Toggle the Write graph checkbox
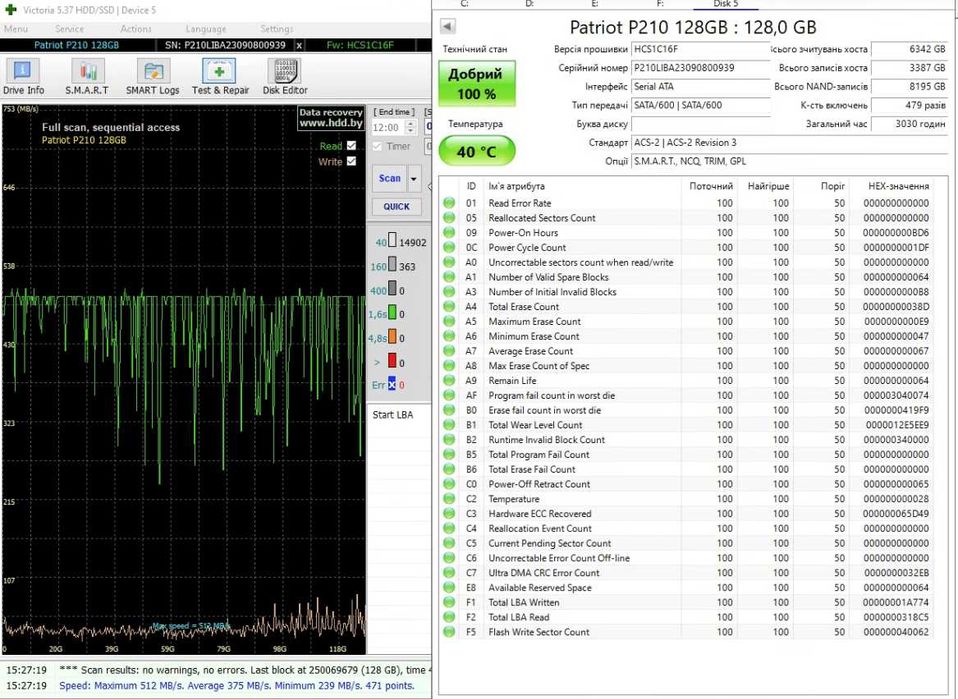This screenshot has width=958, height=699. click(x=351, y=161)
